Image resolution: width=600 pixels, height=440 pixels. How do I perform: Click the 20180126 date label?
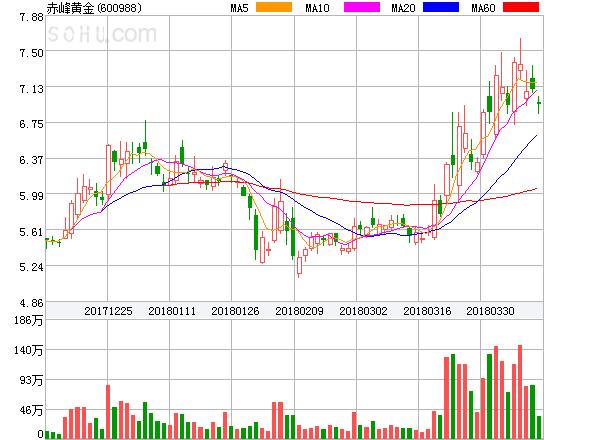(235, 311)
